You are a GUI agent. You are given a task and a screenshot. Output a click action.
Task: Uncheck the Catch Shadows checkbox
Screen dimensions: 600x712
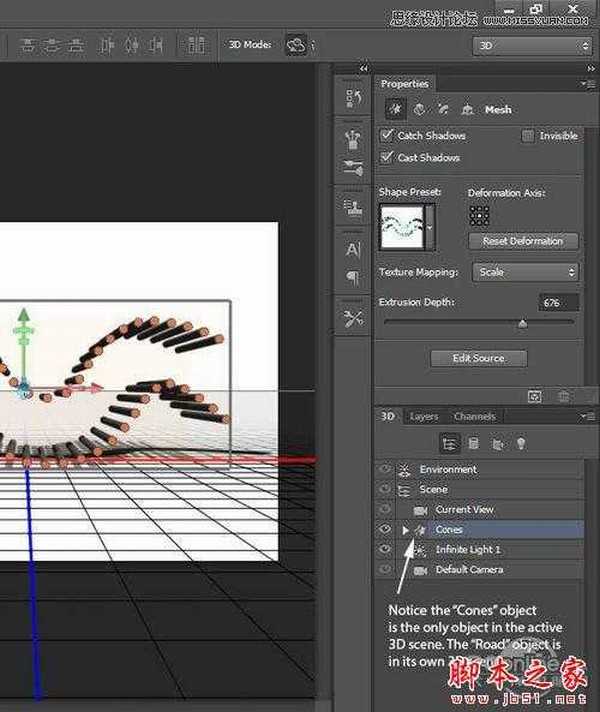click(387, 136)
